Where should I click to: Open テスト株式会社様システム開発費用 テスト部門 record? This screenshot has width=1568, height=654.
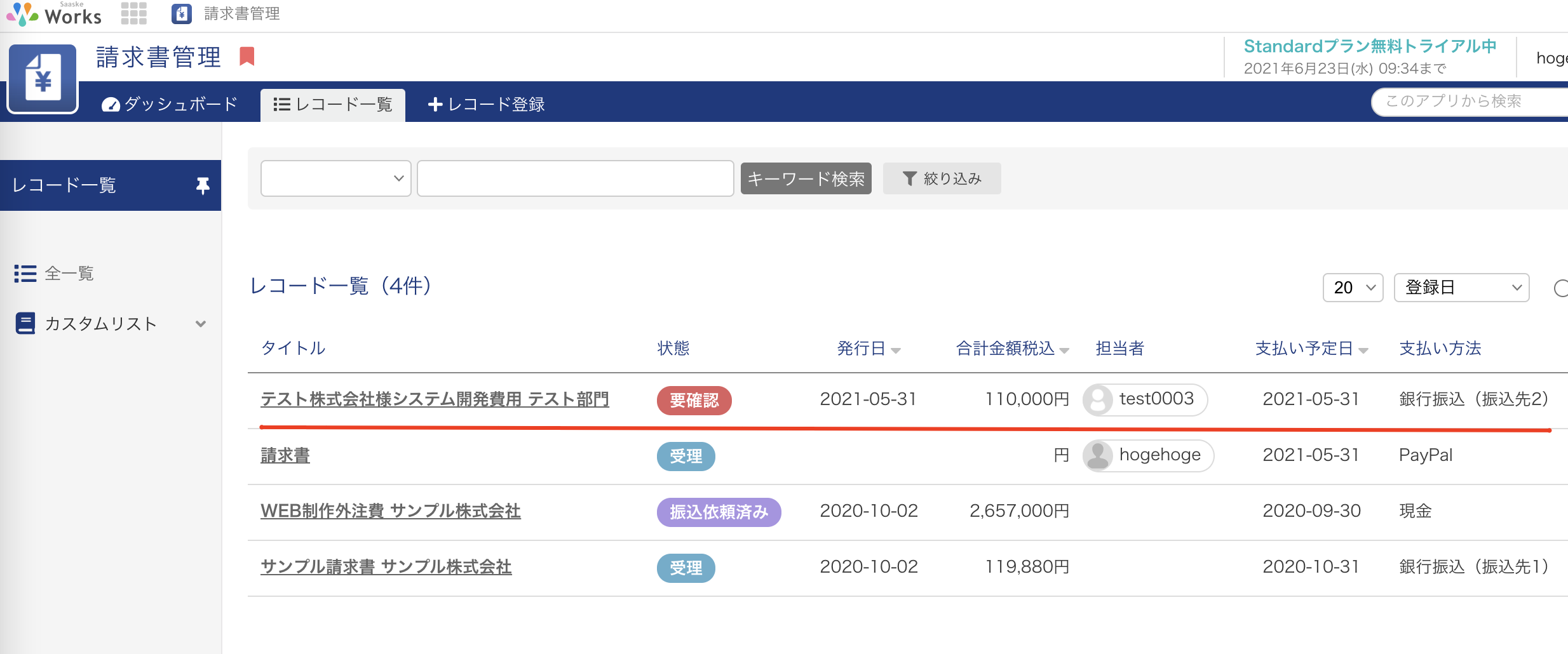click(435, 399)
